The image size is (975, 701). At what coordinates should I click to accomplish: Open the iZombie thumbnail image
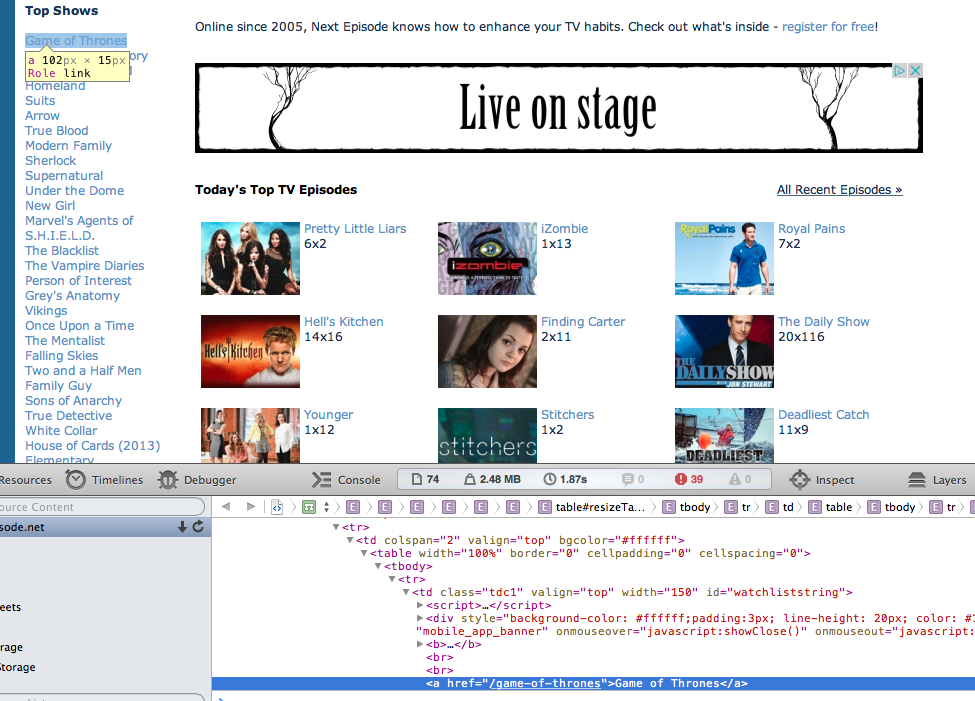point(487,258)
